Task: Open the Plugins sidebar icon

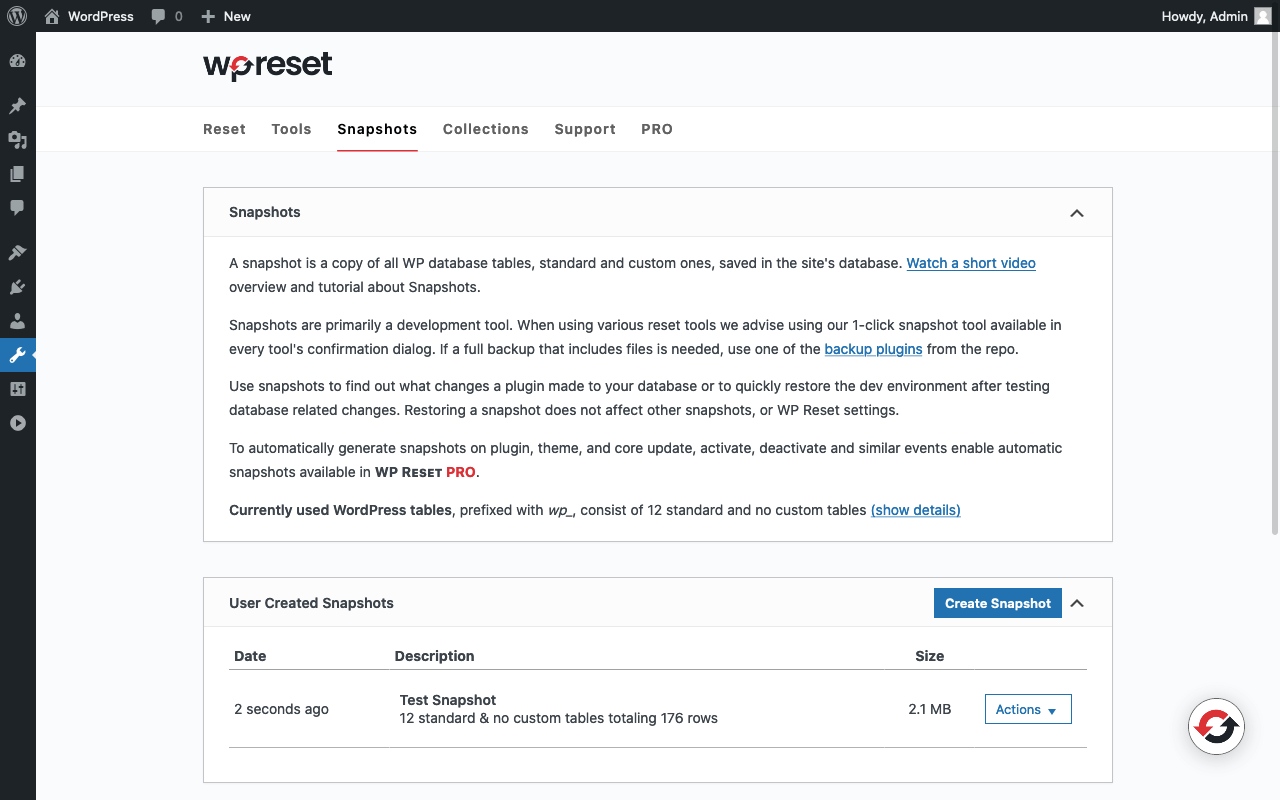Action: [x=17, y=287]
